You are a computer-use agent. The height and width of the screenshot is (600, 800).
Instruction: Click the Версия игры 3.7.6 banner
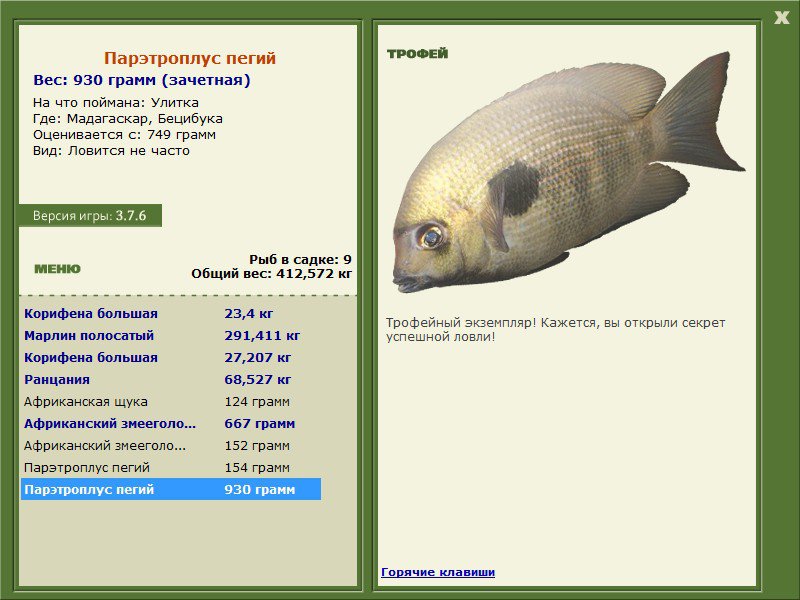(90, 215)
